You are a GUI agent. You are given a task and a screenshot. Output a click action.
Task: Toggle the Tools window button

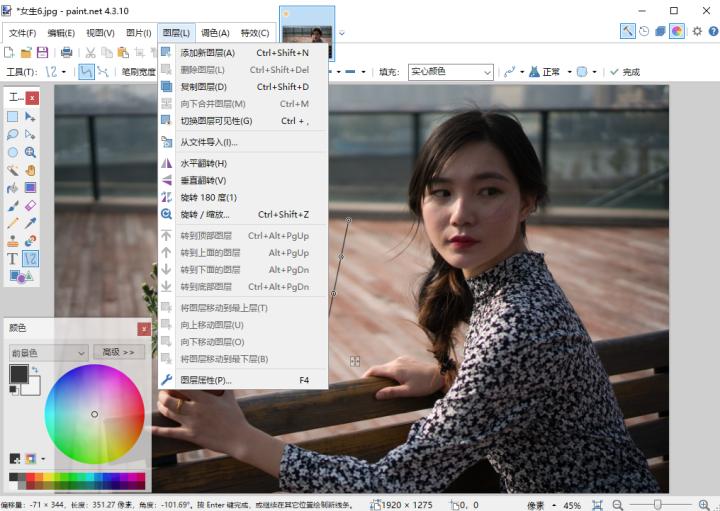[x=627, y=32]
